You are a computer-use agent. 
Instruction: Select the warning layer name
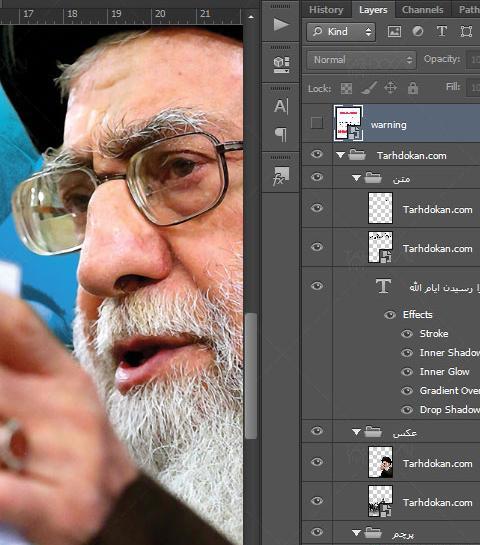tap(389, 125)
